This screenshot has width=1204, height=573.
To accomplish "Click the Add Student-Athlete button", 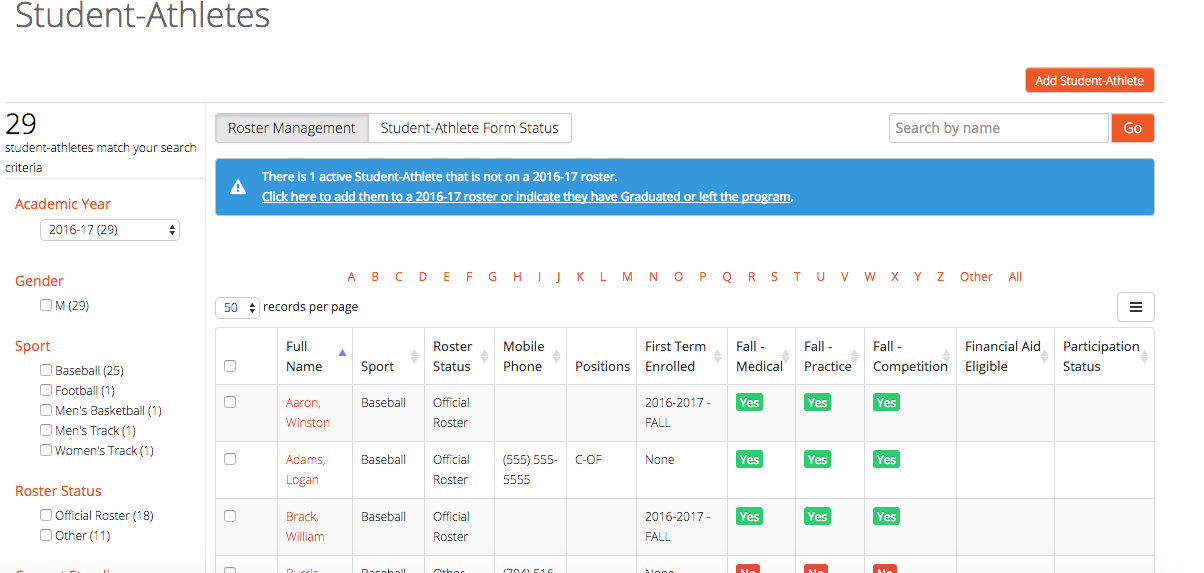I will (1090, 80).
